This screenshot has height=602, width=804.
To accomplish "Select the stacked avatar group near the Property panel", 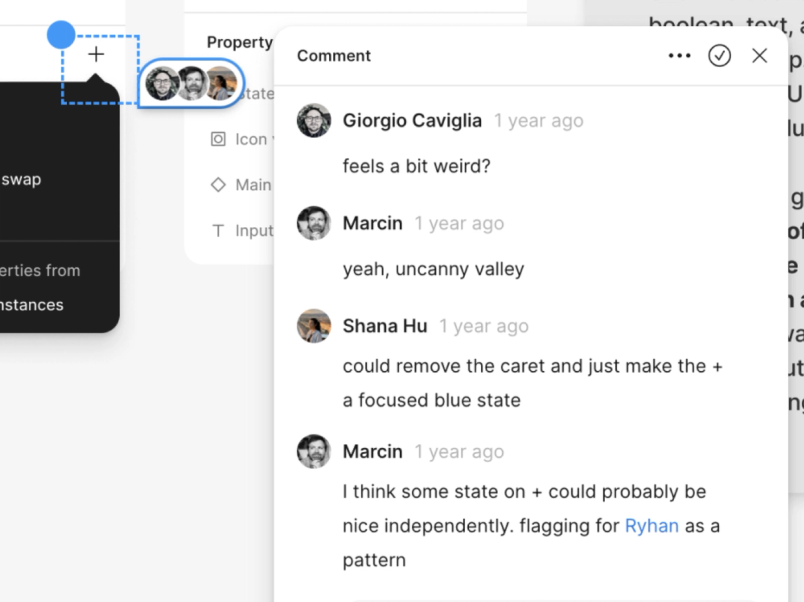I will click(x=188, y=82).
